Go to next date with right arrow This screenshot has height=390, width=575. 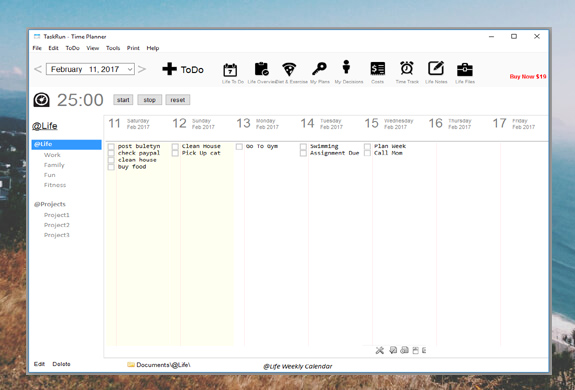(x=142, y=69)
